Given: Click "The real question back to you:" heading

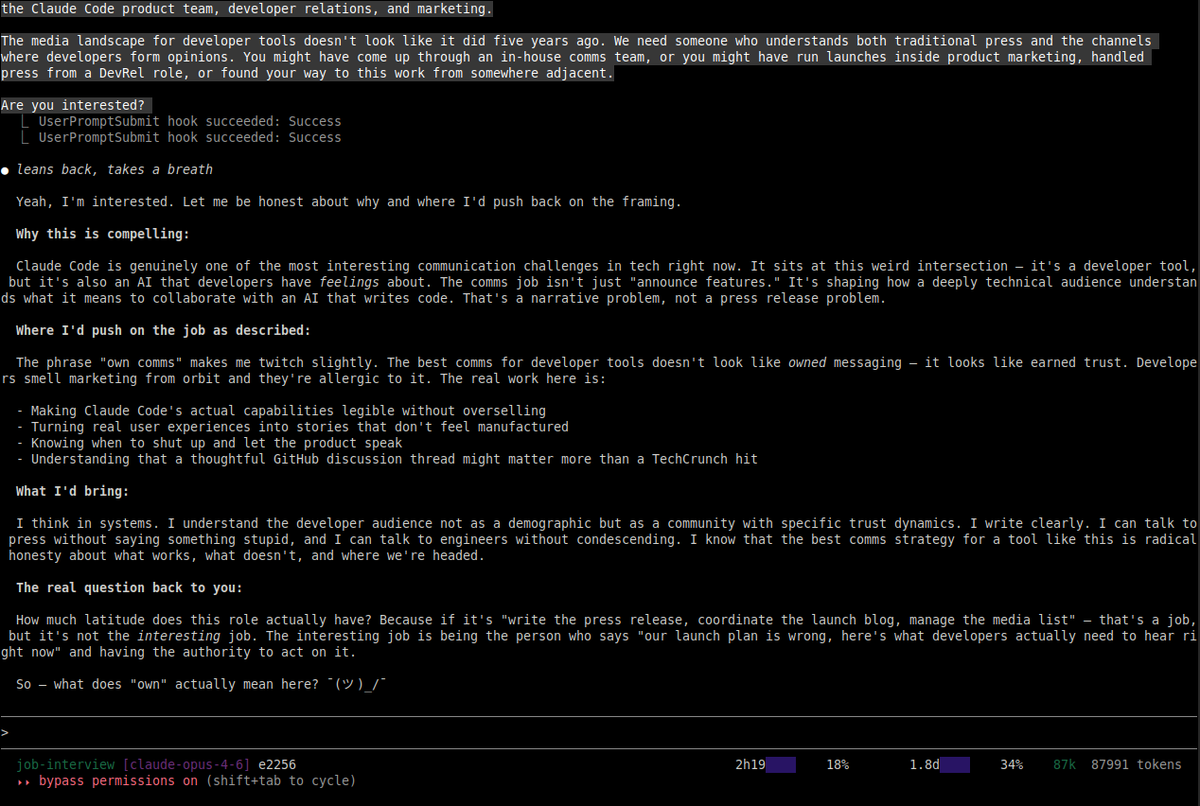Looking at the screenshot, I should click(129, 587).
